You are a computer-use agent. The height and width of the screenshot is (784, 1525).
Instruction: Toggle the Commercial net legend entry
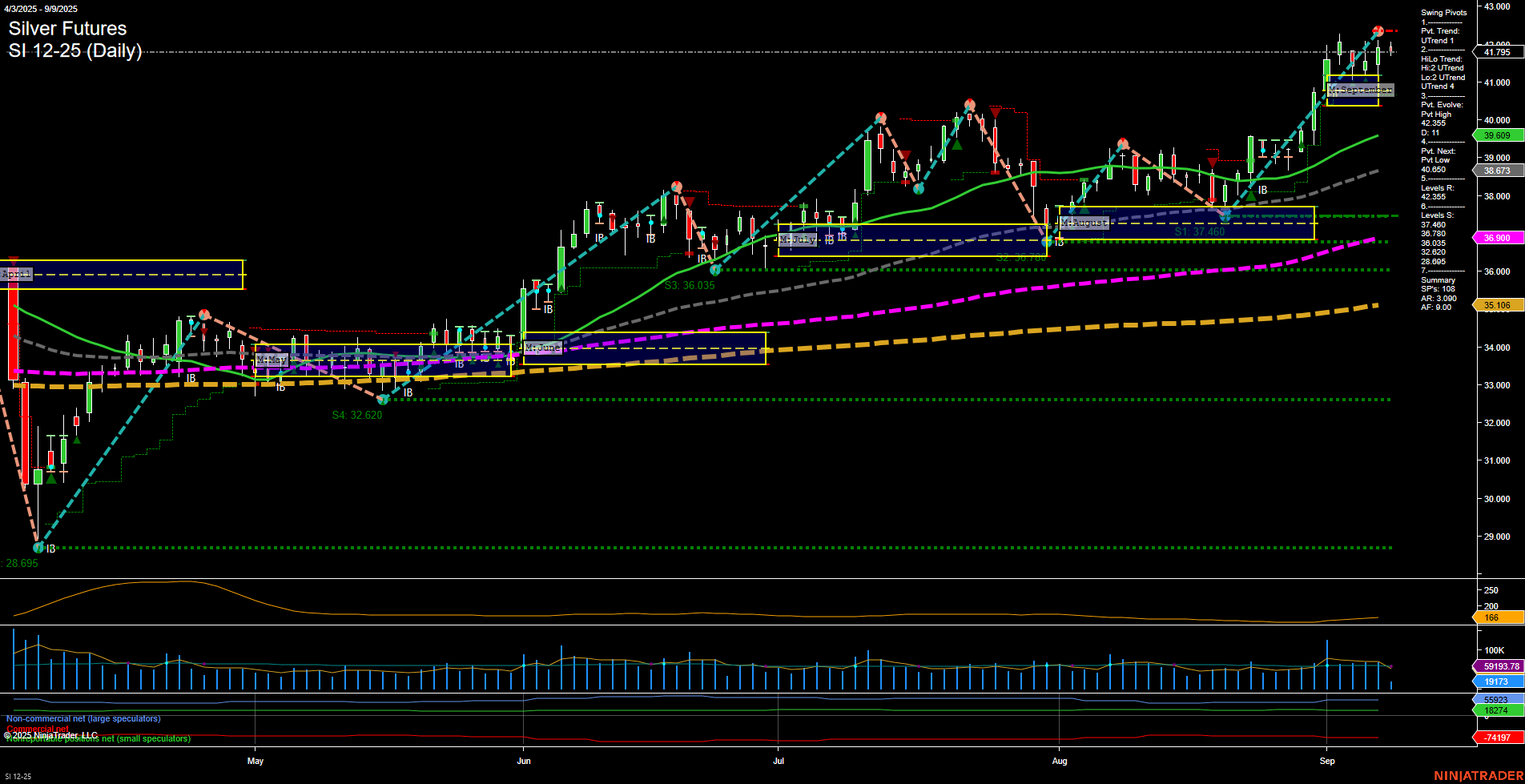pos(38,729)
